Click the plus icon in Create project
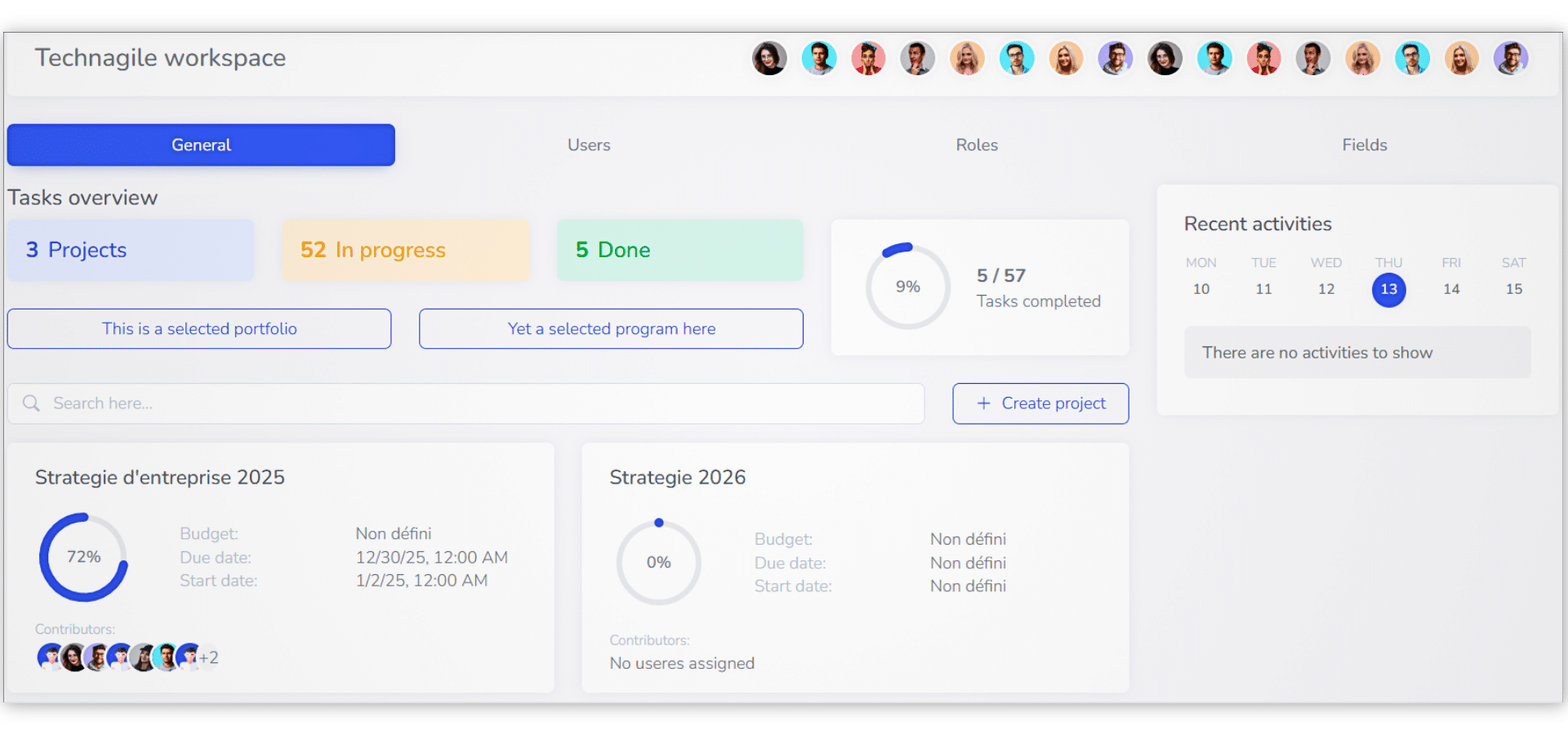The height and width of the screenshot is (735, 1568). tap(983, 403)
